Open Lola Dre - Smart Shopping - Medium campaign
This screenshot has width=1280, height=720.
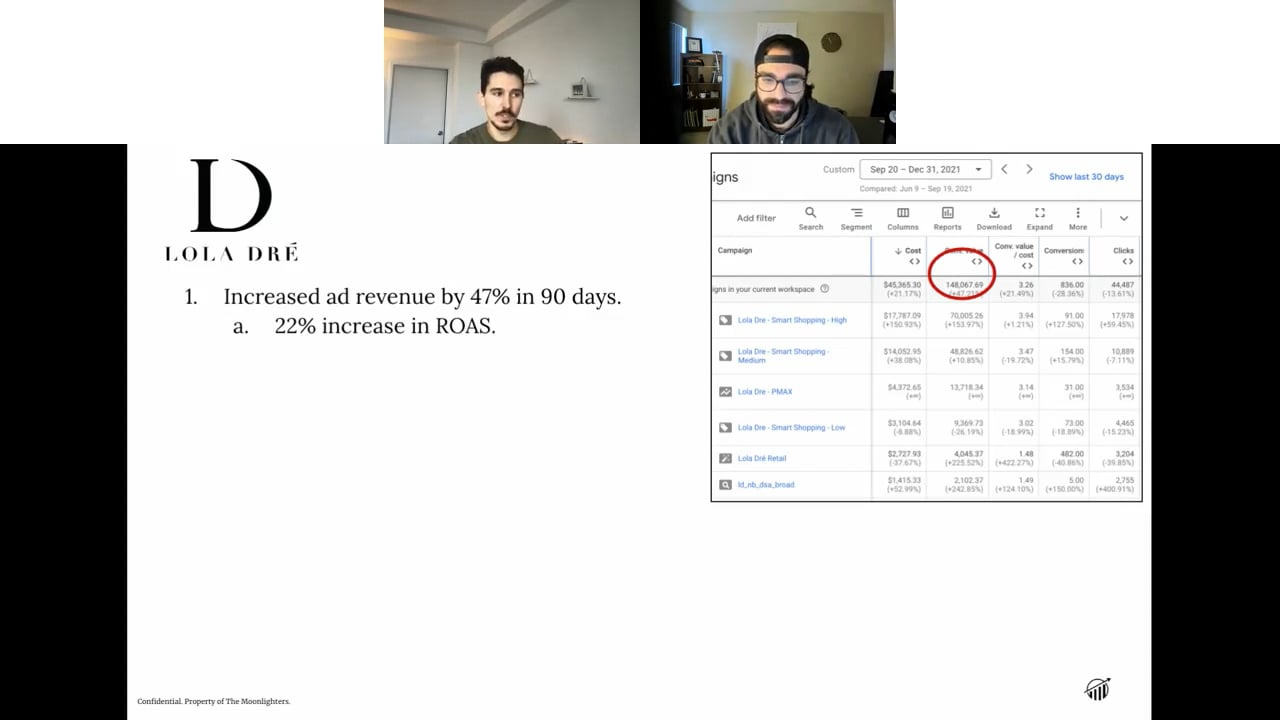(783, 356)
